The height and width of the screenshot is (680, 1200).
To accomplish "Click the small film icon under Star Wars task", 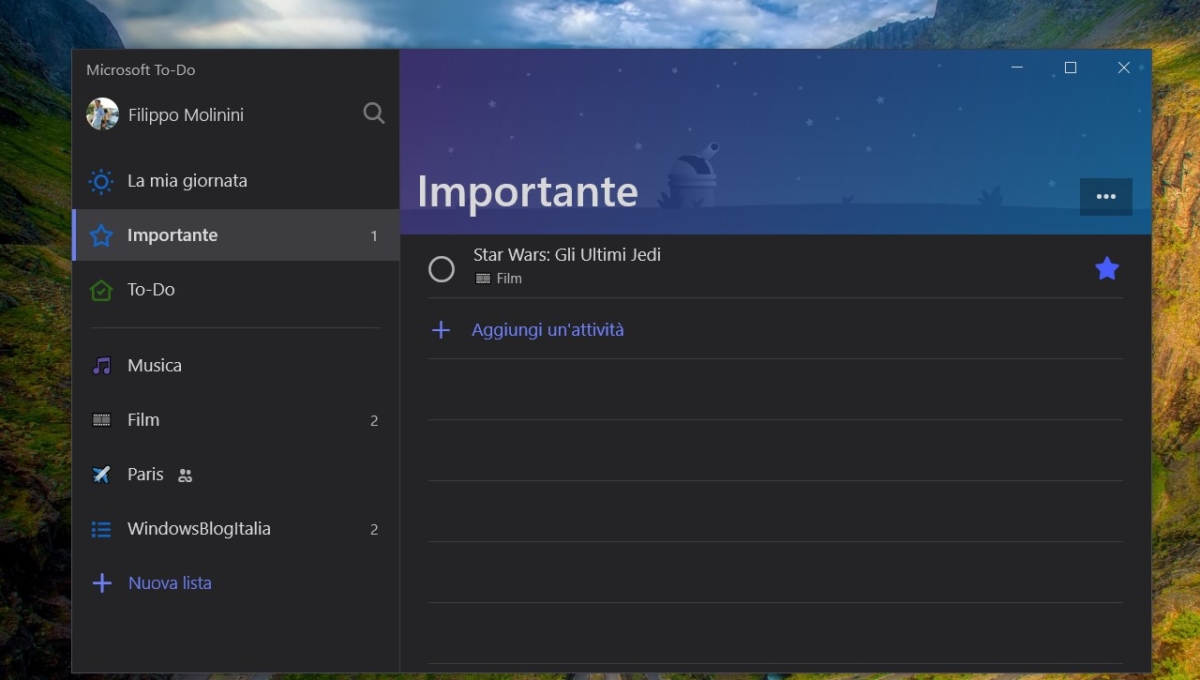I will [x=483, y=279].
